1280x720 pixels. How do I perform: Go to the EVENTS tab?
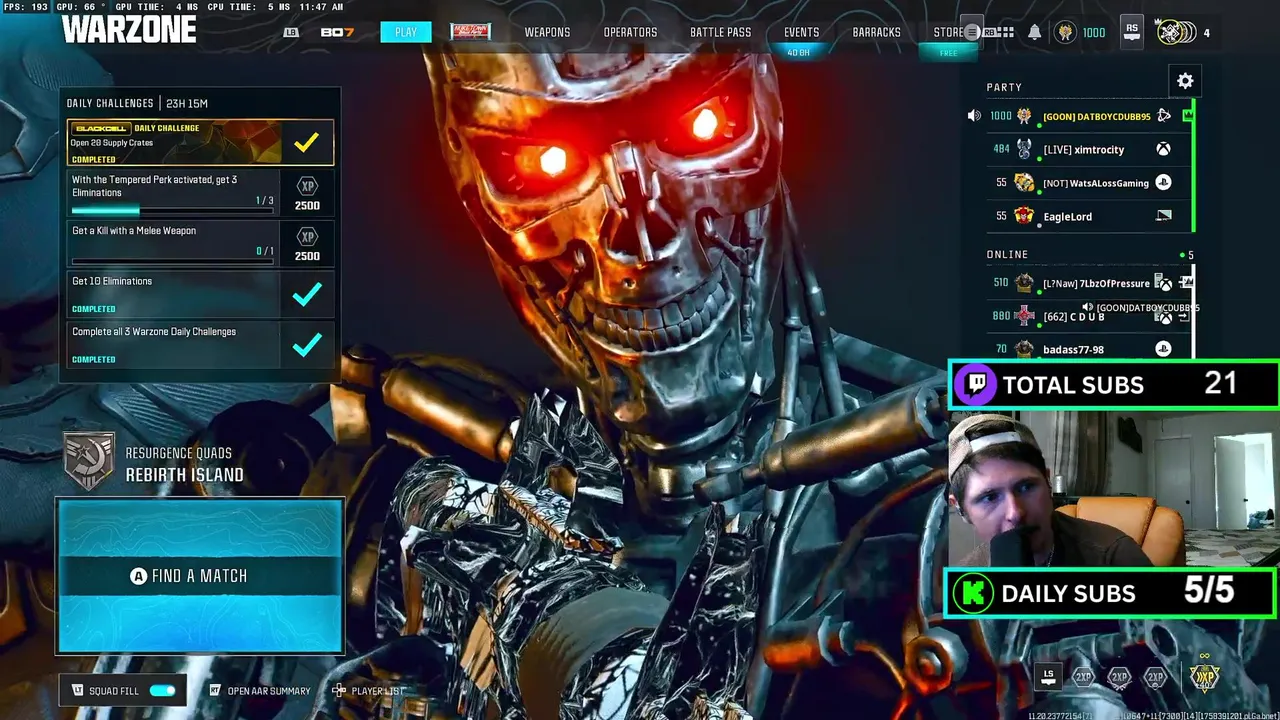click(801, 32)
